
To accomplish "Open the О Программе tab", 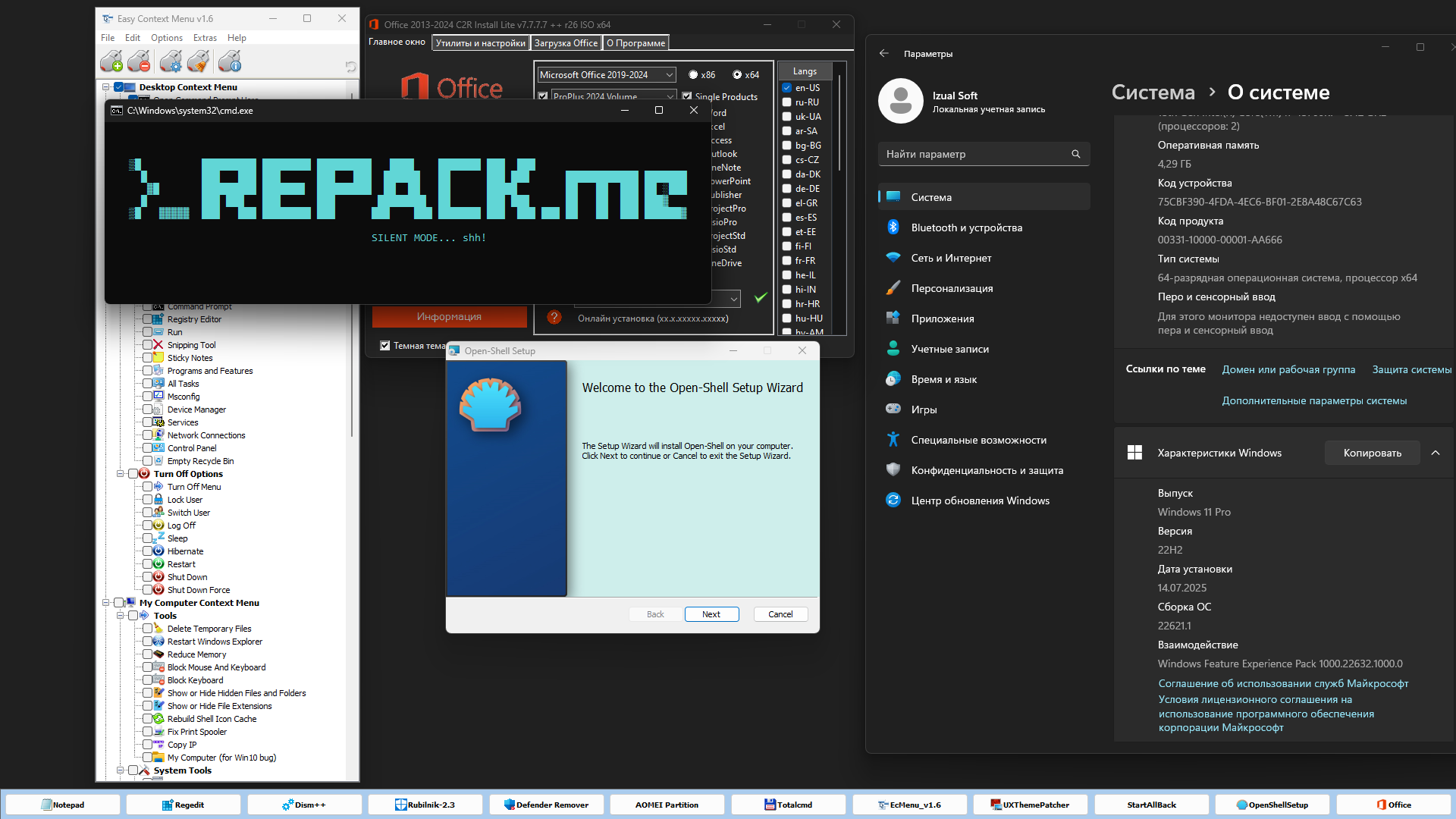I will (x=635, y=43).
